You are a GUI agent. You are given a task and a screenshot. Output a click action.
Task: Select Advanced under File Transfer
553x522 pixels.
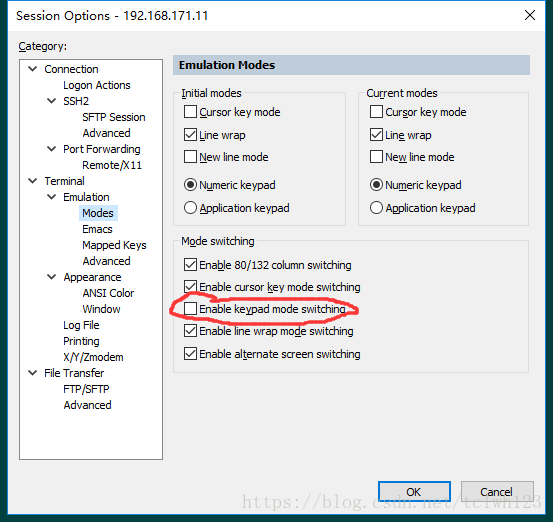pyautogui.click(x=87, y=405)
